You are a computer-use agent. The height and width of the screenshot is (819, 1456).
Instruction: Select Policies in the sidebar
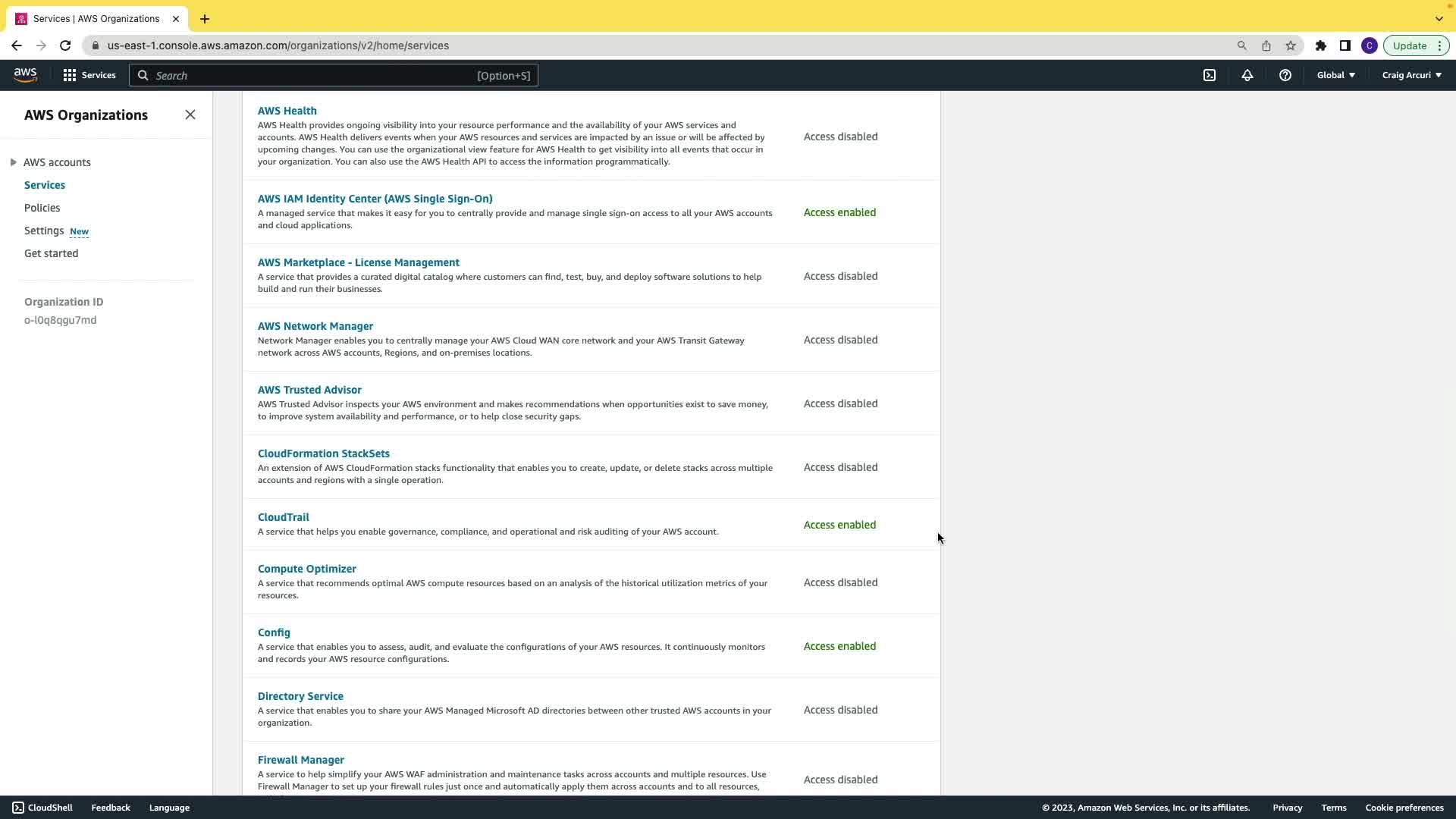pos(42,208)
